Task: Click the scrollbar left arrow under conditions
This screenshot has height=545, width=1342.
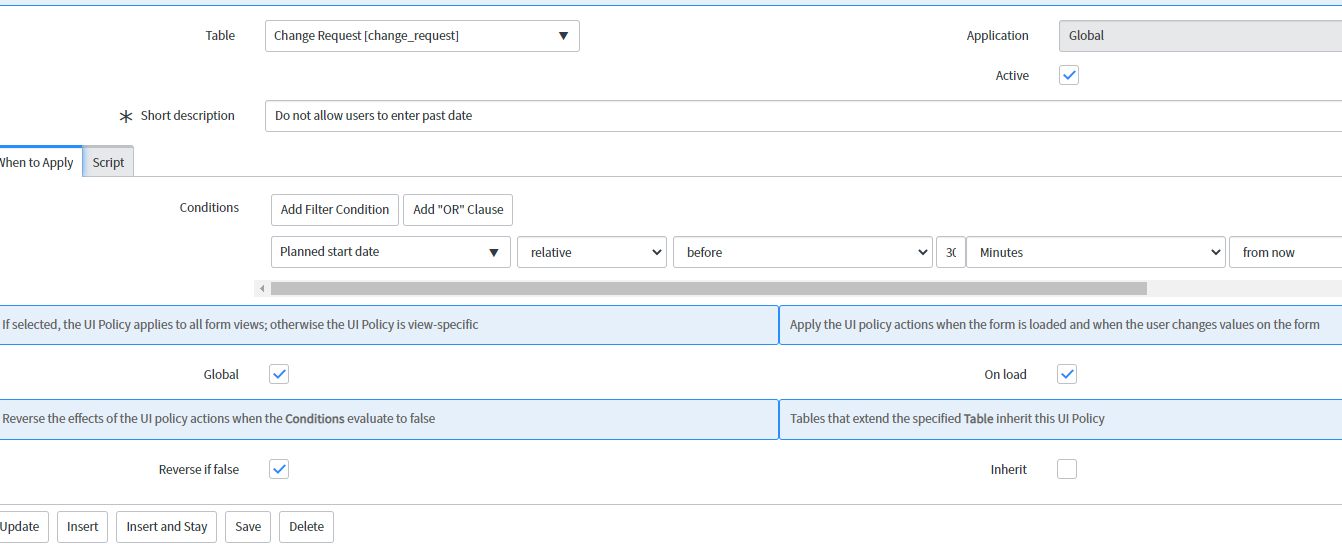Action: point(262,289)
